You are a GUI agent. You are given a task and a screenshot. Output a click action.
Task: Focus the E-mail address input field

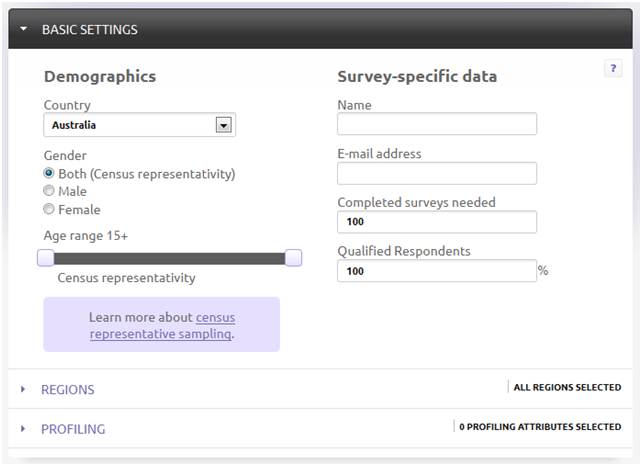point(437,174)
